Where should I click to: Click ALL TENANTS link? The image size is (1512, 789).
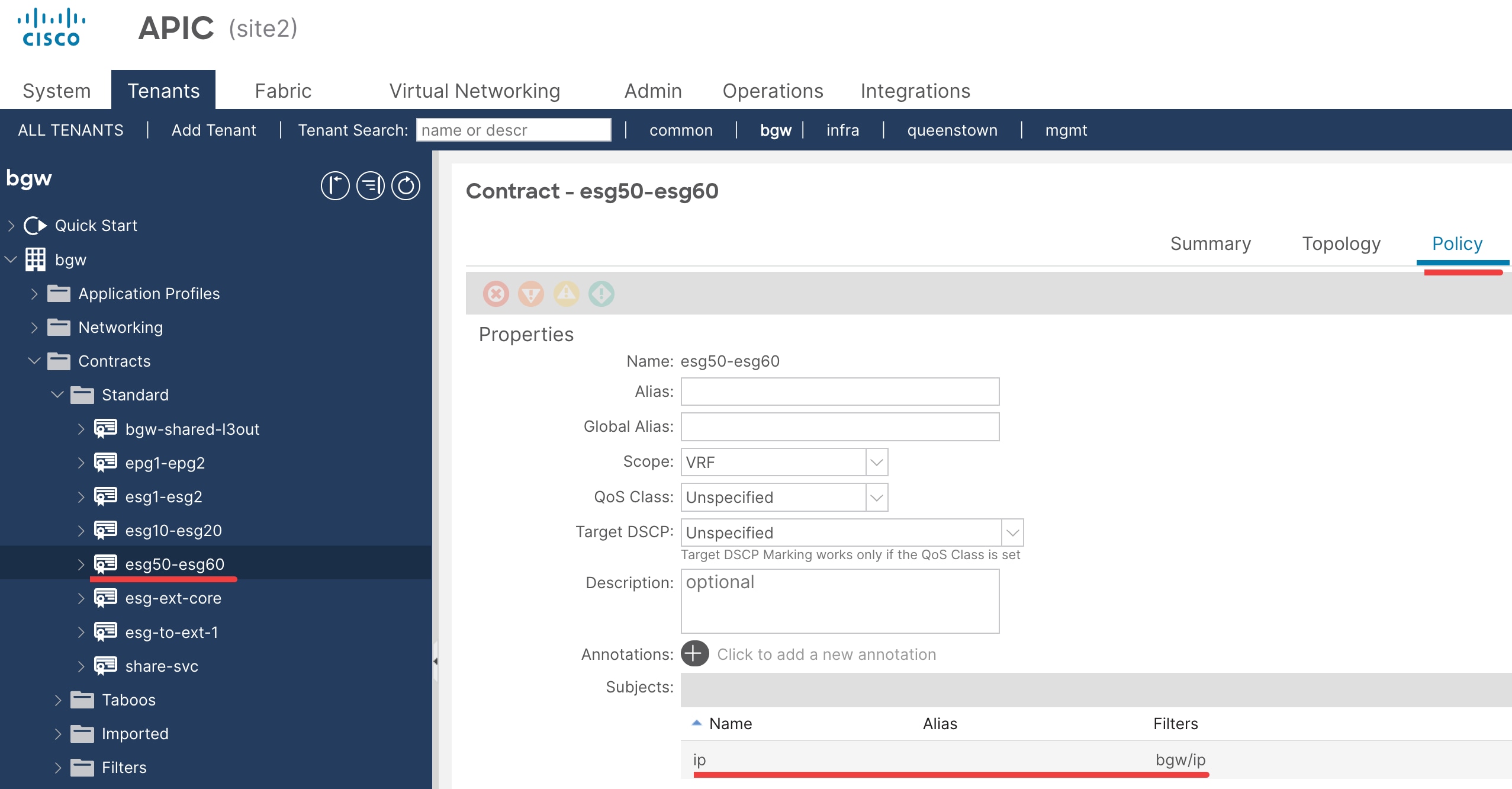coord(70,130)
